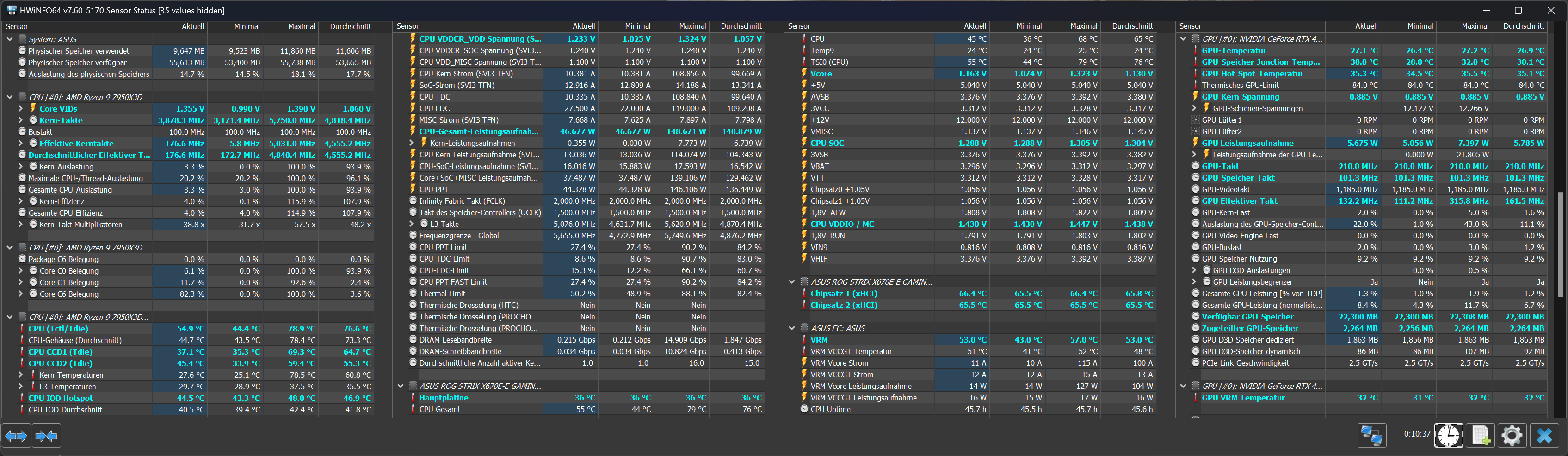Expand the GPU Leistungsbegrenzer row
1568x456 pixels.
tap(1194, 281)
